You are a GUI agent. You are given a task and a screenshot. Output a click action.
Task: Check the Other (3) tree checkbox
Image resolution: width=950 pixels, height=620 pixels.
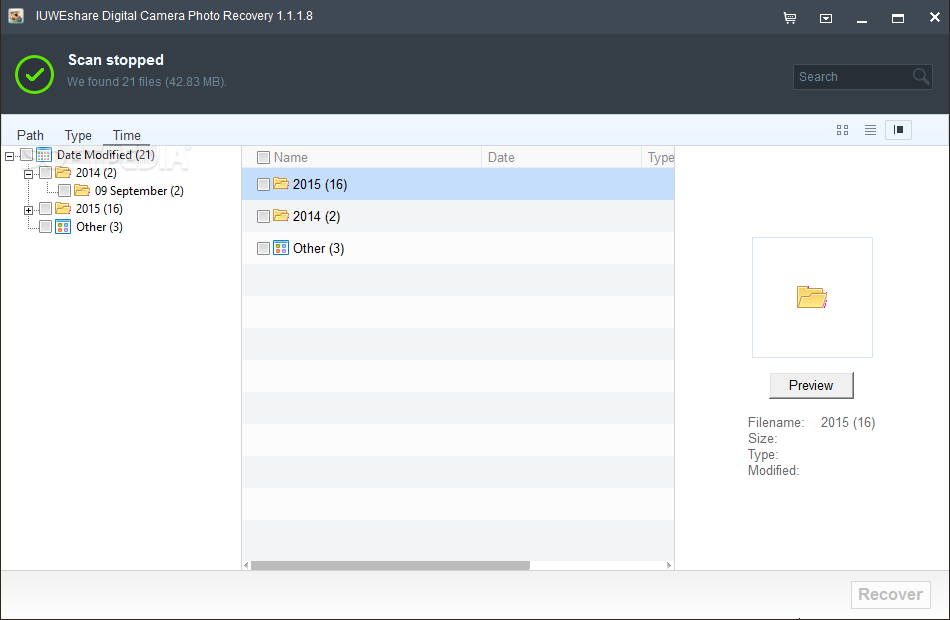click(45, 227)
